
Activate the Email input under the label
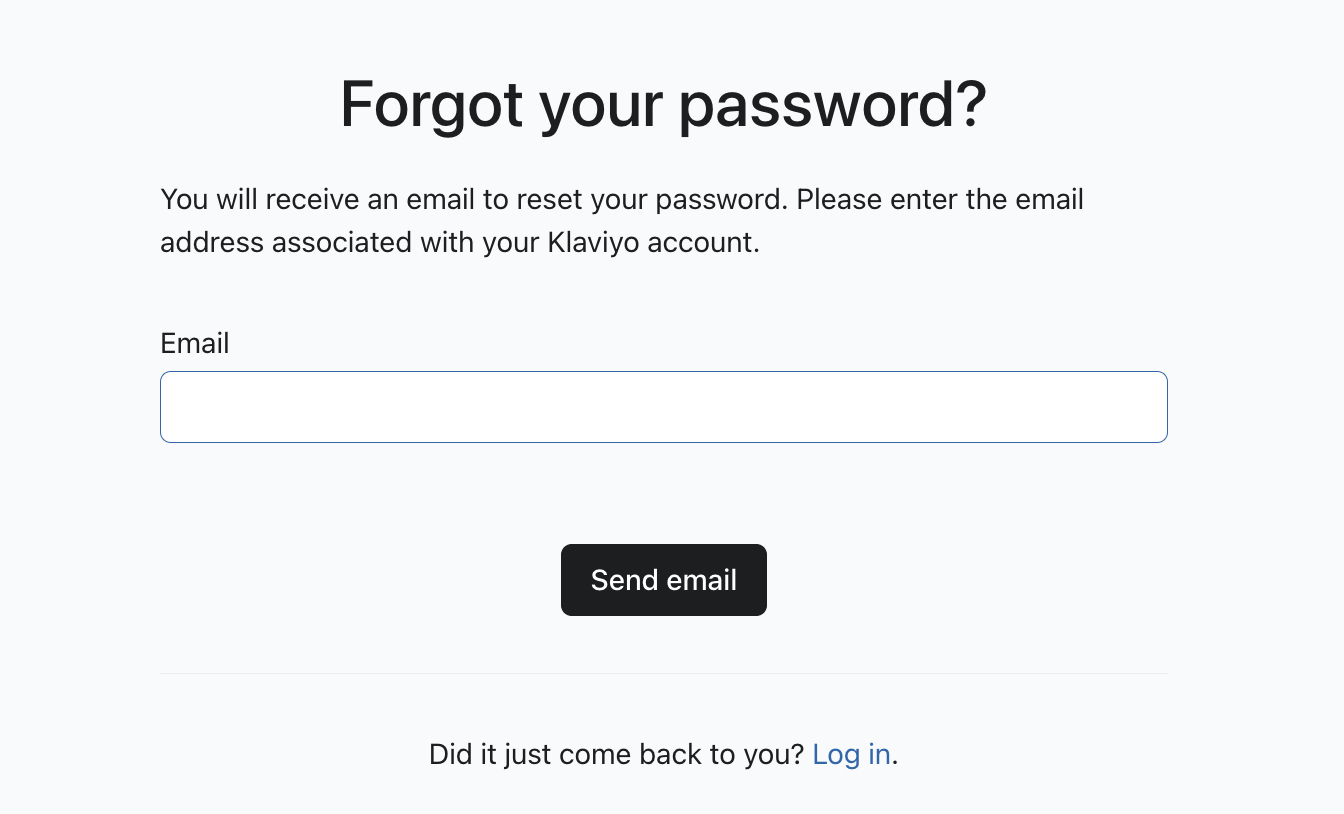[x=664, y=406]
